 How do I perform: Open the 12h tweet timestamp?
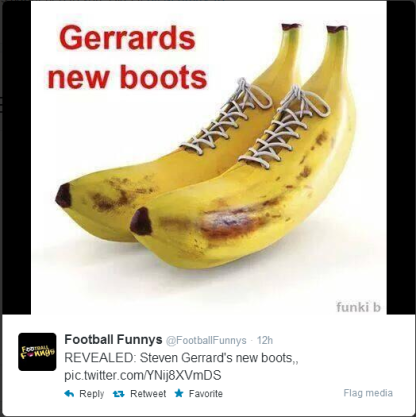pyautogui.click(x=265, y=340)
